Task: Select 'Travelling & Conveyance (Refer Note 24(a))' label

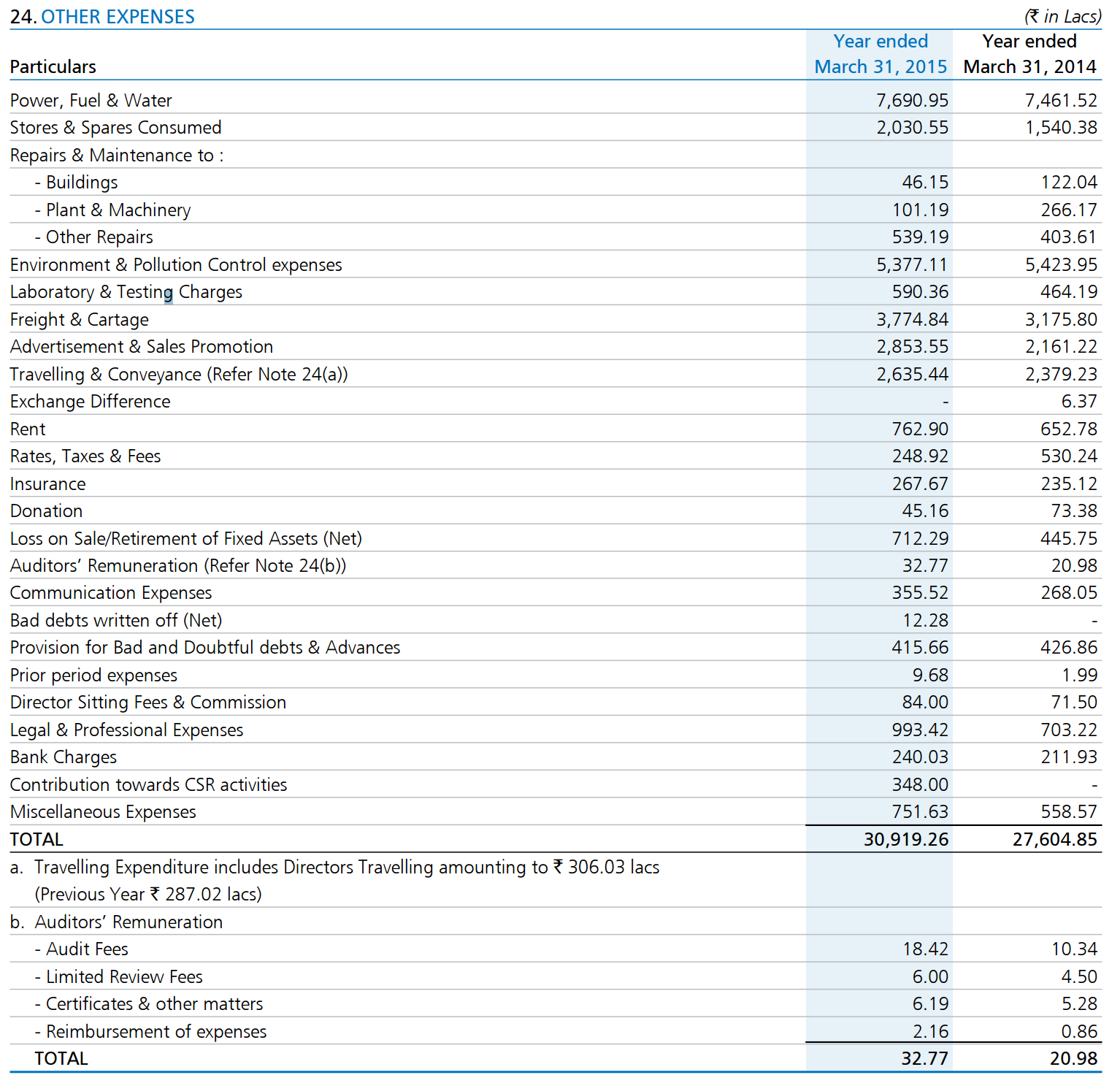Action: tap(179, 374)
